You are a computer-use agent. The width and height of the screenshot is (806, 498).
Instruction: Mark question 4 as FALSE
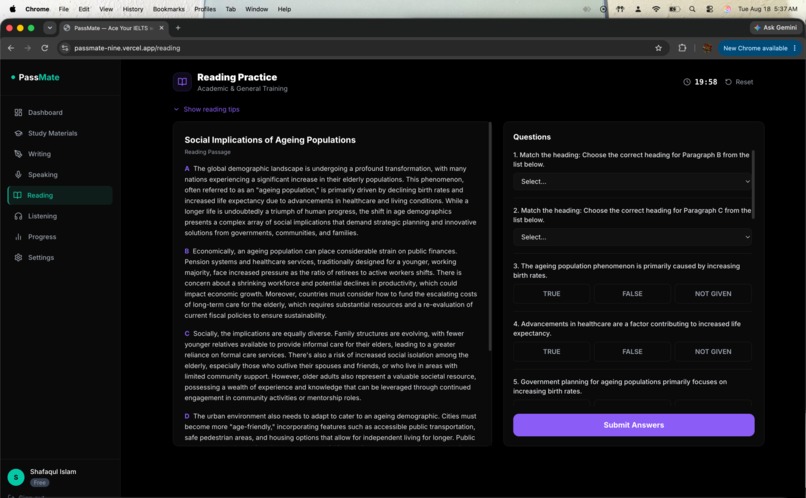point(632,352)
